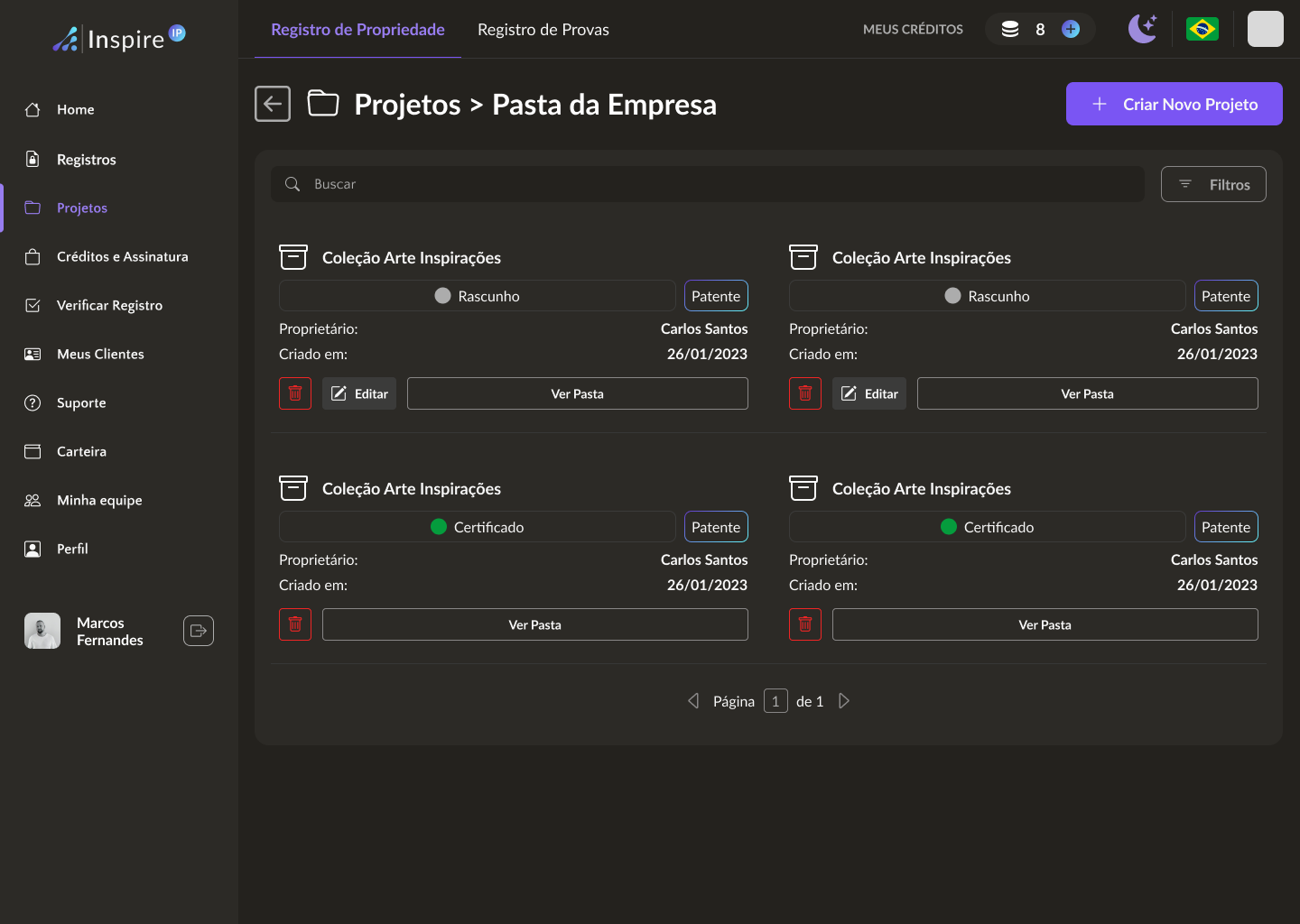Open Verificar Registro in the sidebar
This screenshot has height=924, width=1300.
tap(109, 305)
